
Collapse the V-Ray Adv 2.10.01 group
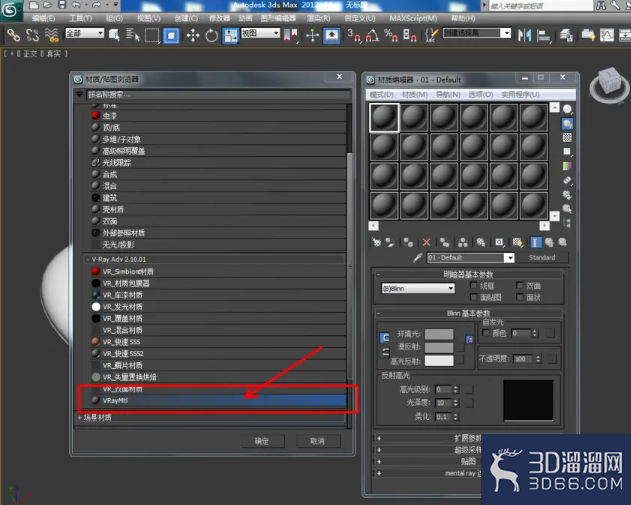[87, 259]
